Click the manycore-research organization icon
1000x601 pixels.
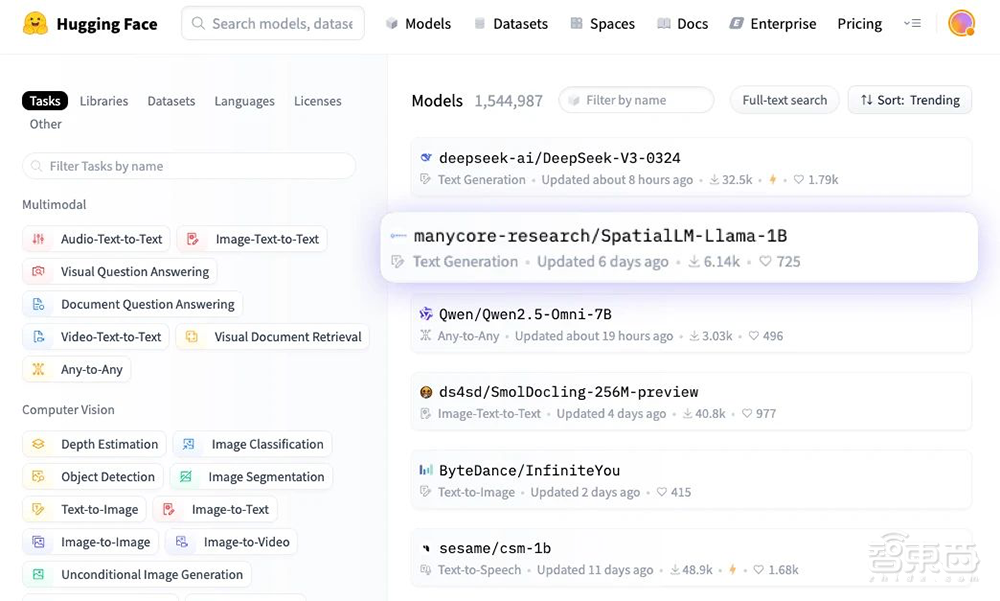click(399, 236)
